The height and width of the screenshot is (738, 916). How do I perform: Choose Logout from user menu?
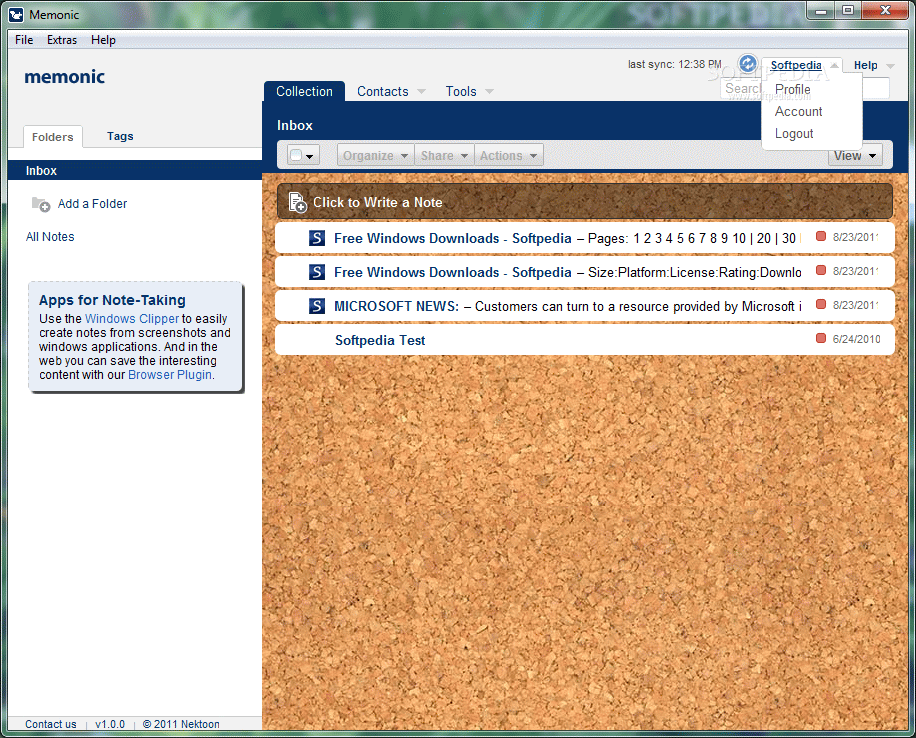coord(794,134)
